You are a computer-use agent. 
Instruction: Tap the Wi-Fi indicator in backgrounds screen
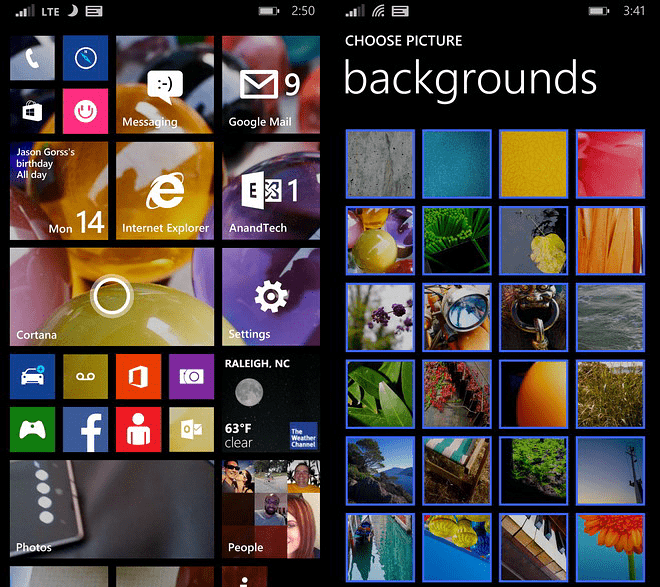pos(378,11)
